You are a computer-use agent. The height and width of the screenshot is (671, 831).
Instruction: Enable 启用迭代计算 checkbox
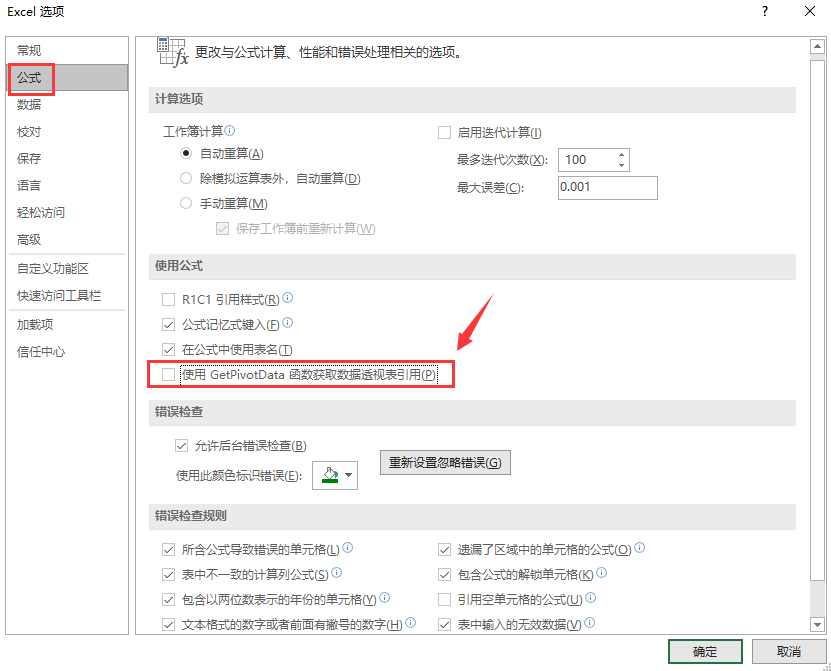pyautogui.click(x=445, y=133)
